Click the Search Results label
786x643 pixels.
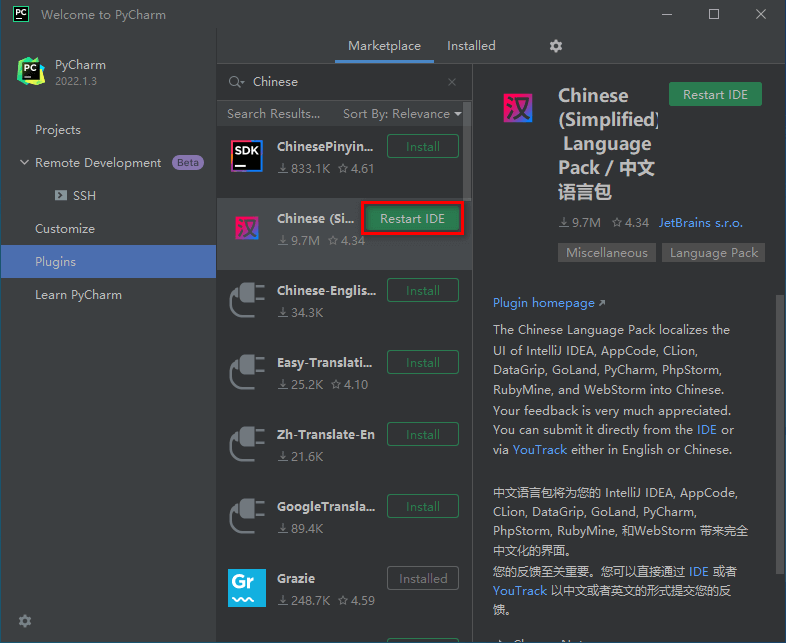click(273, 114)
